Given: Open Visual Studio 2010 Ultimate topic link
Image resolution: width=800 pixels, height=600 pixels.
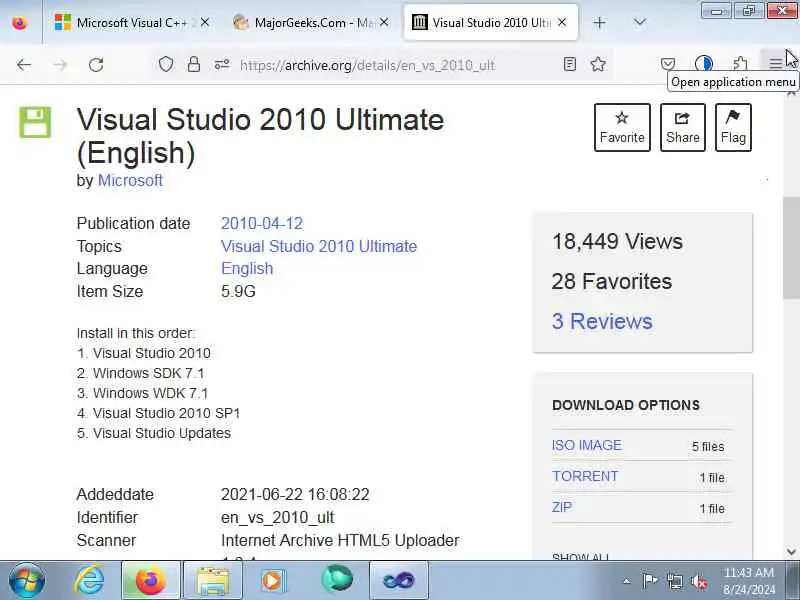Looking at the screenshot, I should click(319, 246).
